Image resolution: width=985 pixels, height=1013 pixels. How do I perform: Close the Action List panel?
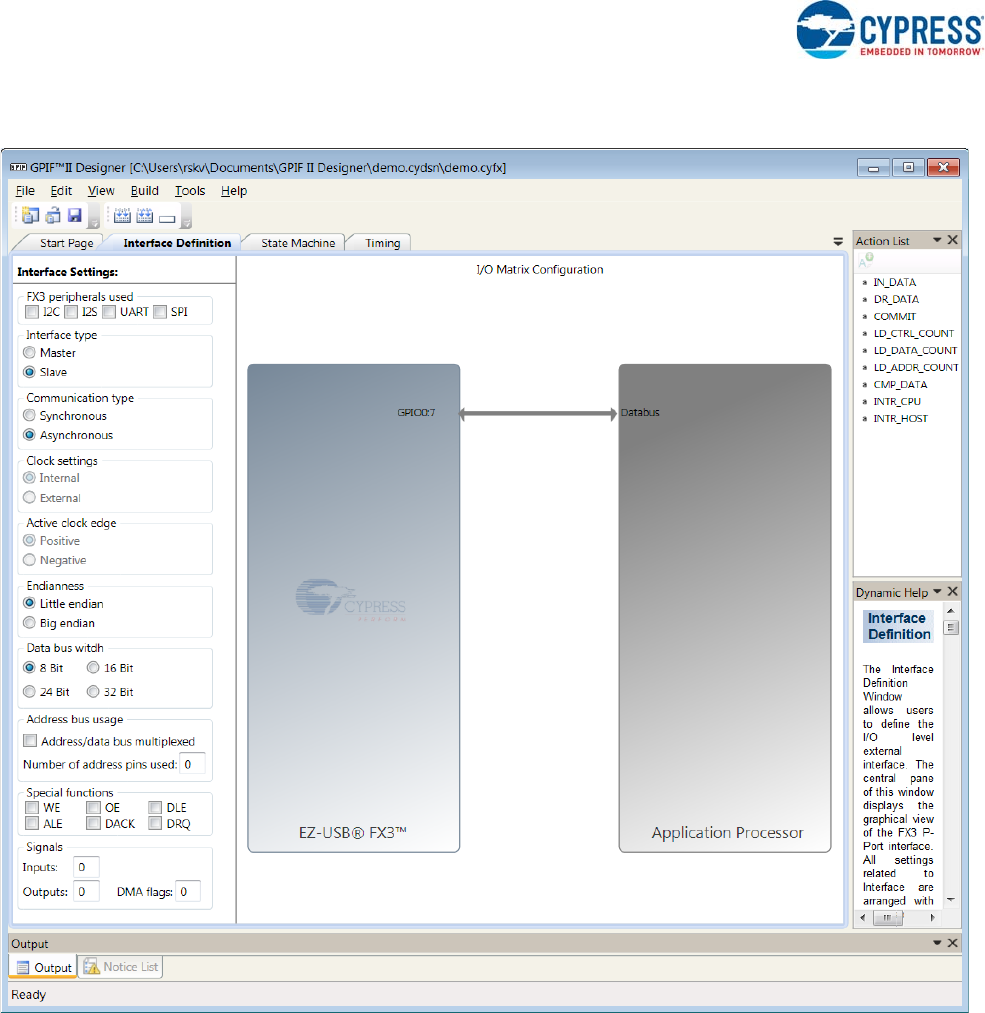click(x=952, y=240)
